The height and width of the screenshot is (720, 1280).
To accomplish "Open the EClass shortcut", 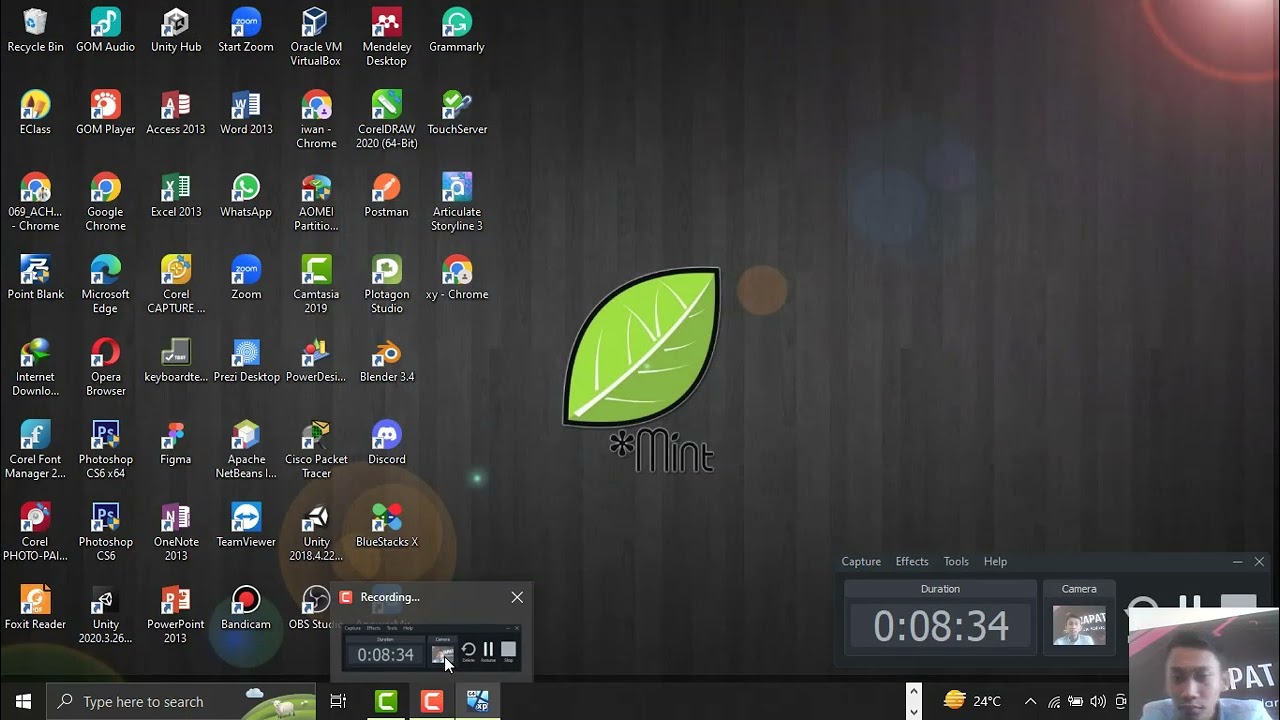I will pos(35,113).
